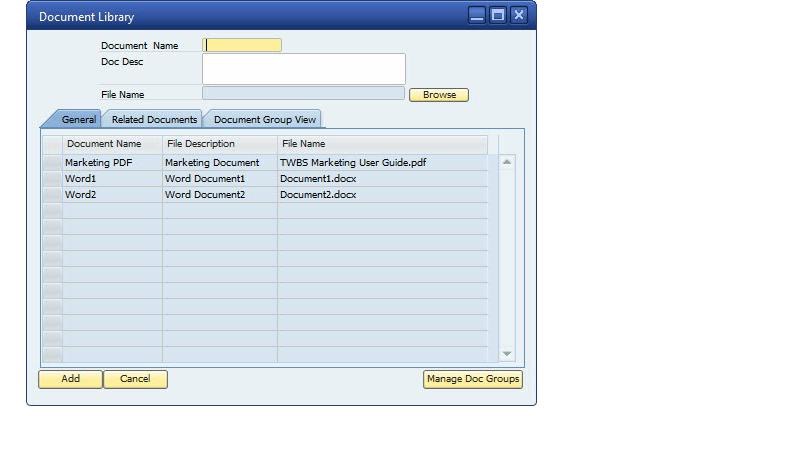This screenshot has height=449, width=787.
Task: Open Manage Doc Groups
Action: (473, 379)
